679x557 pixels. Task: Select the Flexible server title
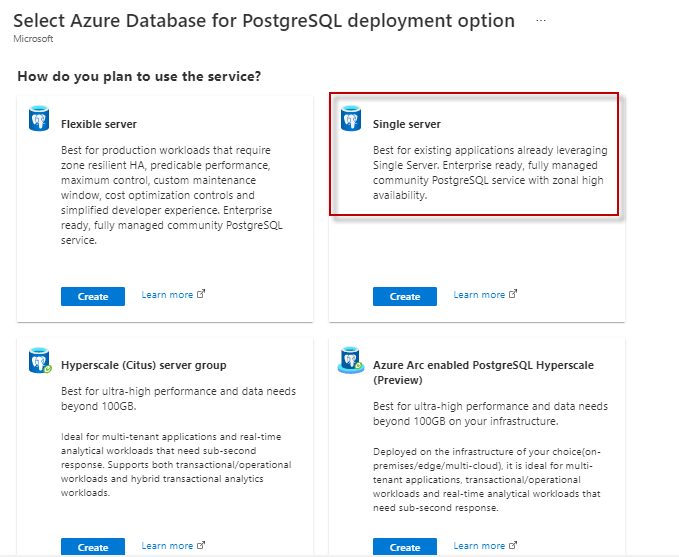tap(99, 124)
